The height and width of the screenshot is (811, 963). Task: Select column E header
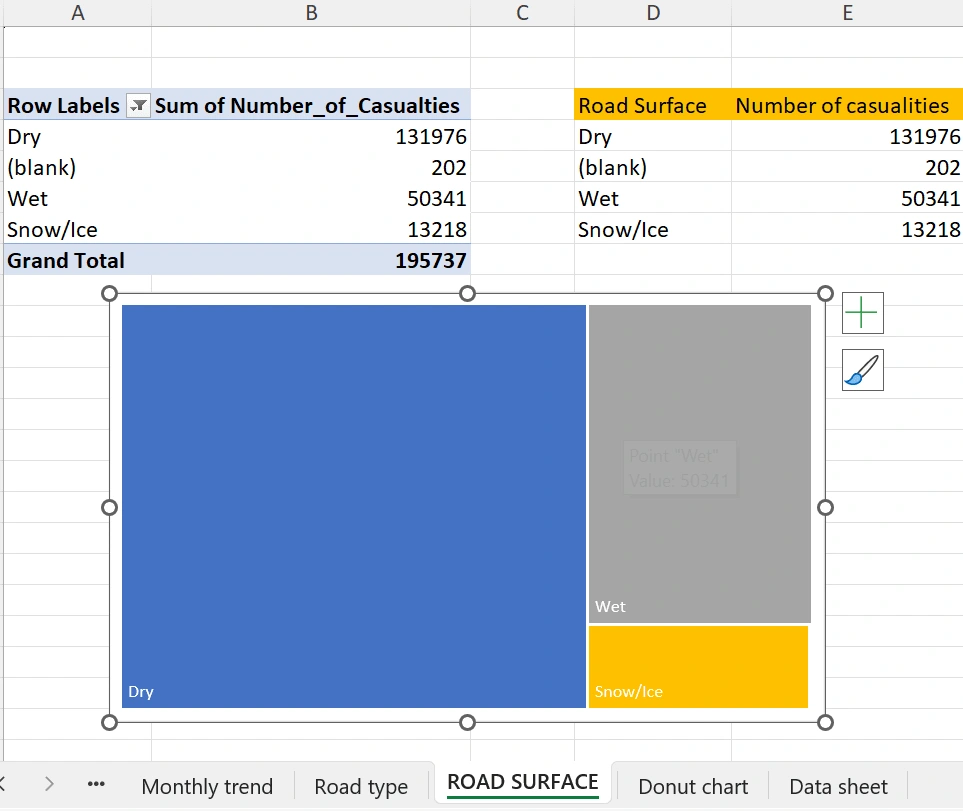(848, 13)
